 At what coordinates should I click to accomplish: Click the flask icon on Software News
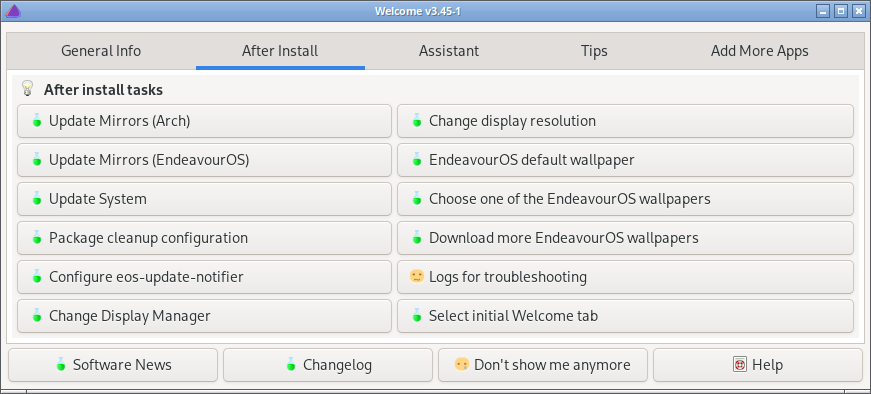(61, 365)
